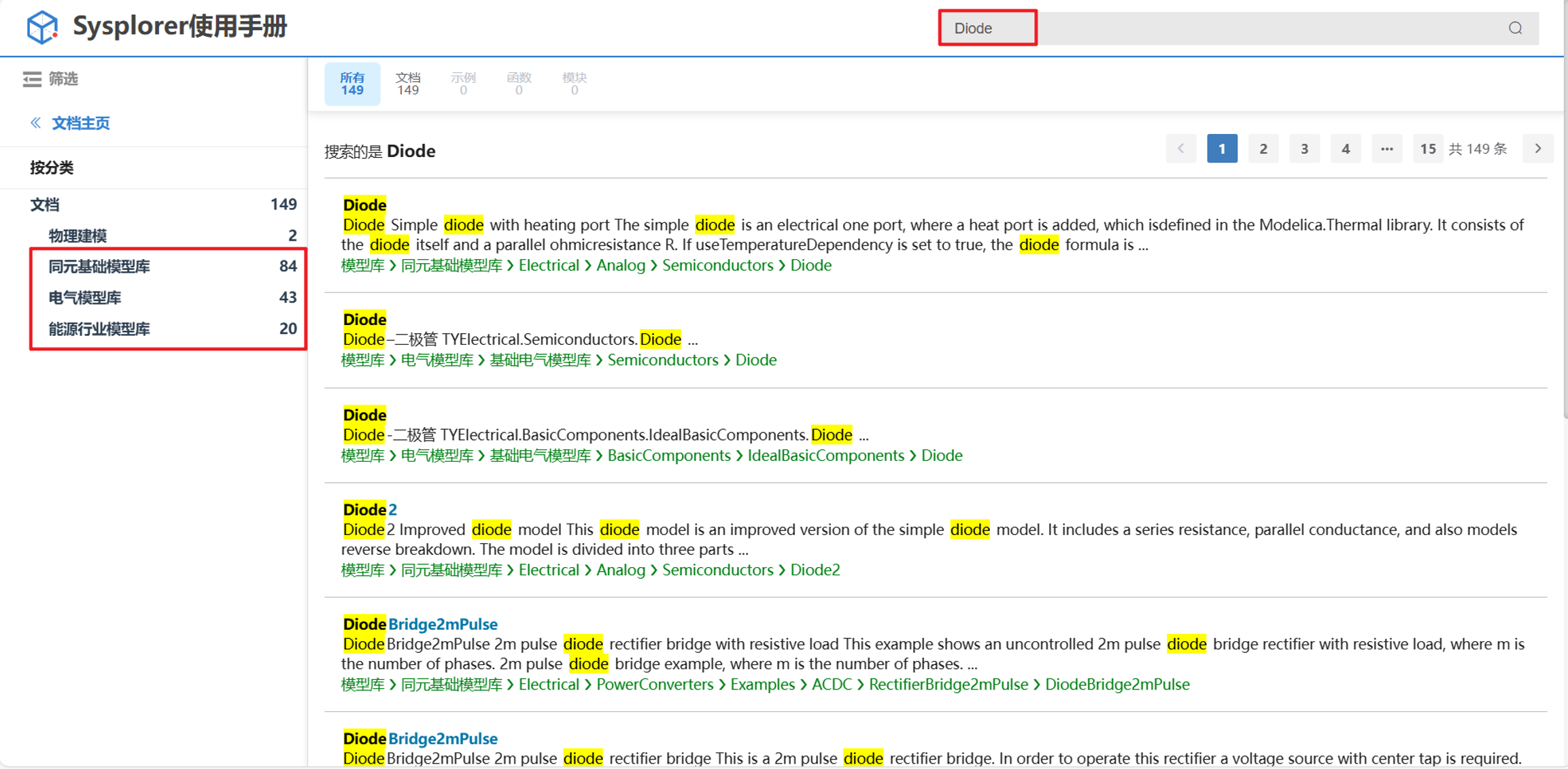1568x769 pixels.
Task: Jump to results page 15
Action: 1427,148
